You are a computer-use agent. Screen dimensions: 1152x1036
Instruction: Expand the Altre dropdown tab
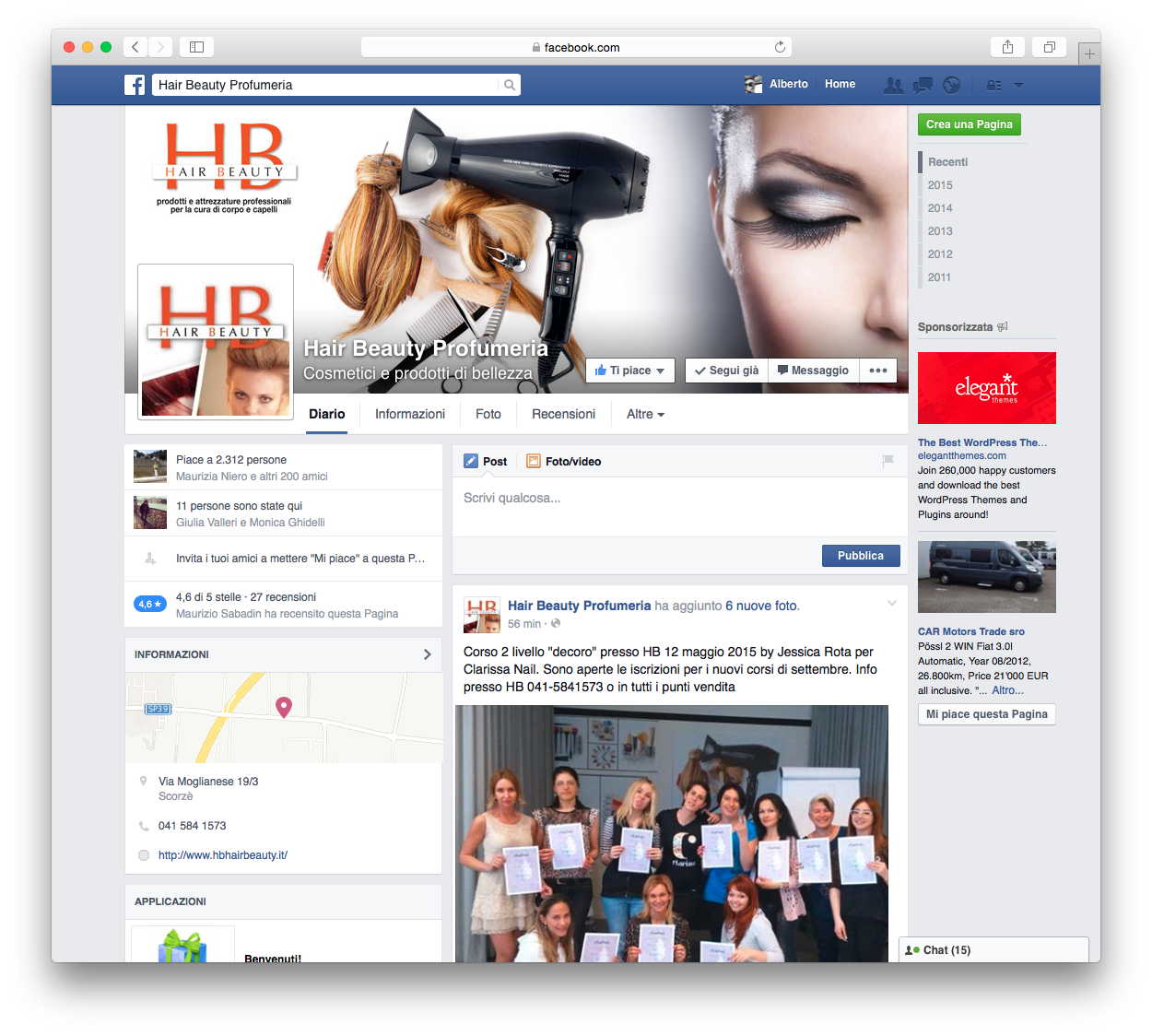pyautogui.click(x=645, y=415)
